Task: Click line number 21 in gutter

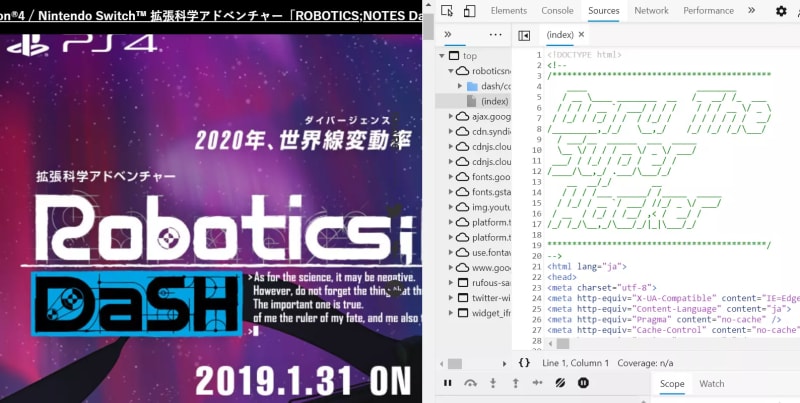Action: coord(536,266)
